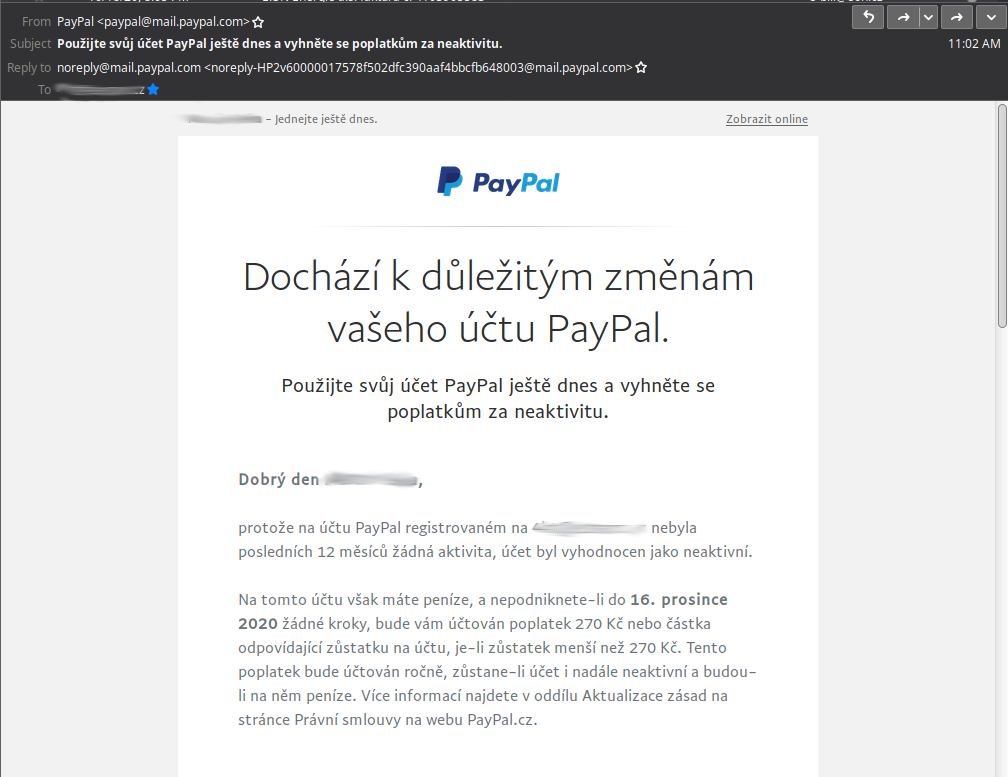The image size is (1008, 777).
Task: Click the blurred recipient address in To field
Action: 100,89
